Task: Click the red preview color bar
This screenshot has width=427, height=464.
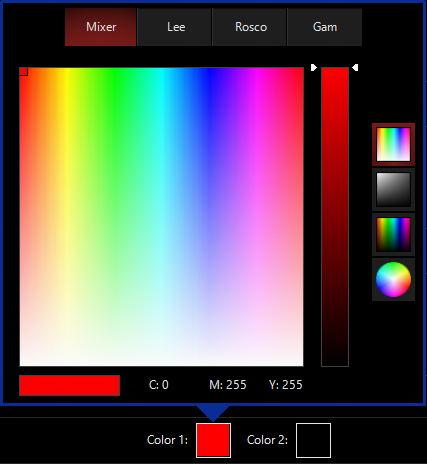Action: 70,385
